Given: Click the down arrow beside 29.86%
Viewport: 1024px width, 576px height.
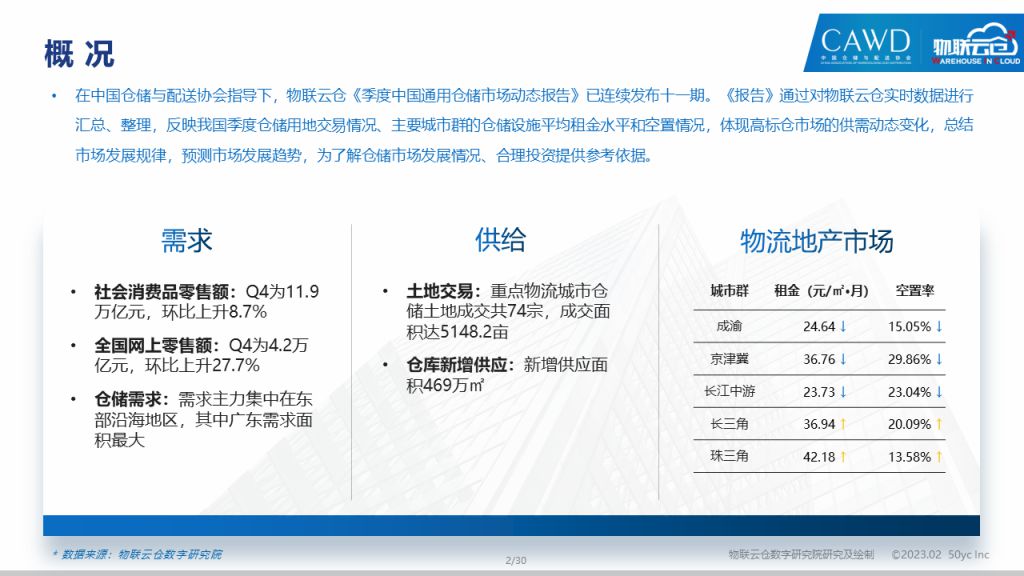Looking at the screenshot, I should click(939, 359).
